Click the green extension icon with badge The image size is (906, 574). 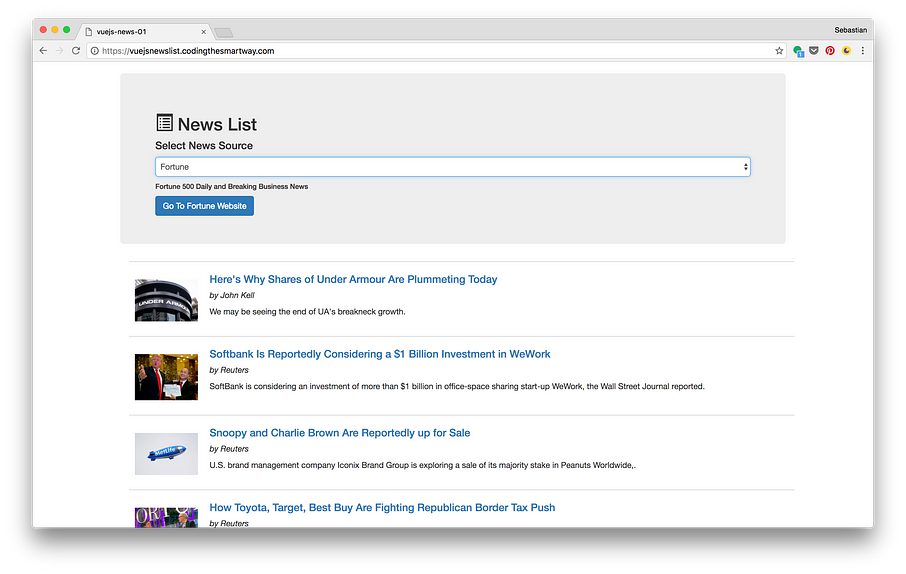(x=798, y=51)
